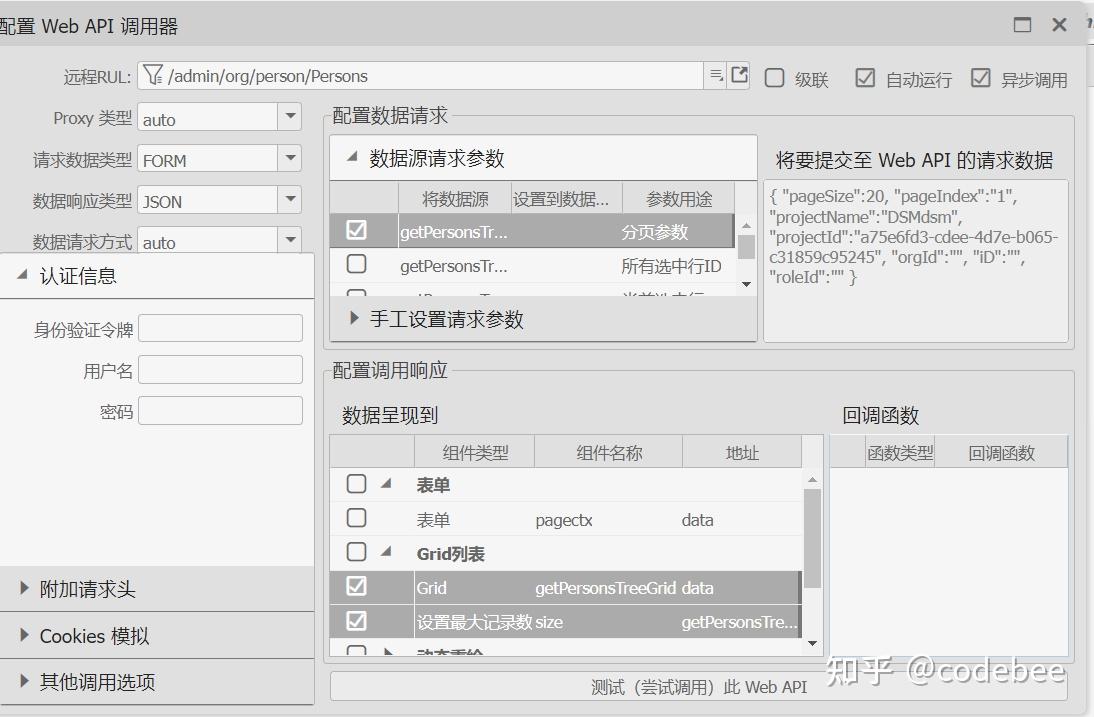Screen dimensions: 1094x717
Task: Check the pagectx 表单 row checkbox
Action: click(356, 518)
